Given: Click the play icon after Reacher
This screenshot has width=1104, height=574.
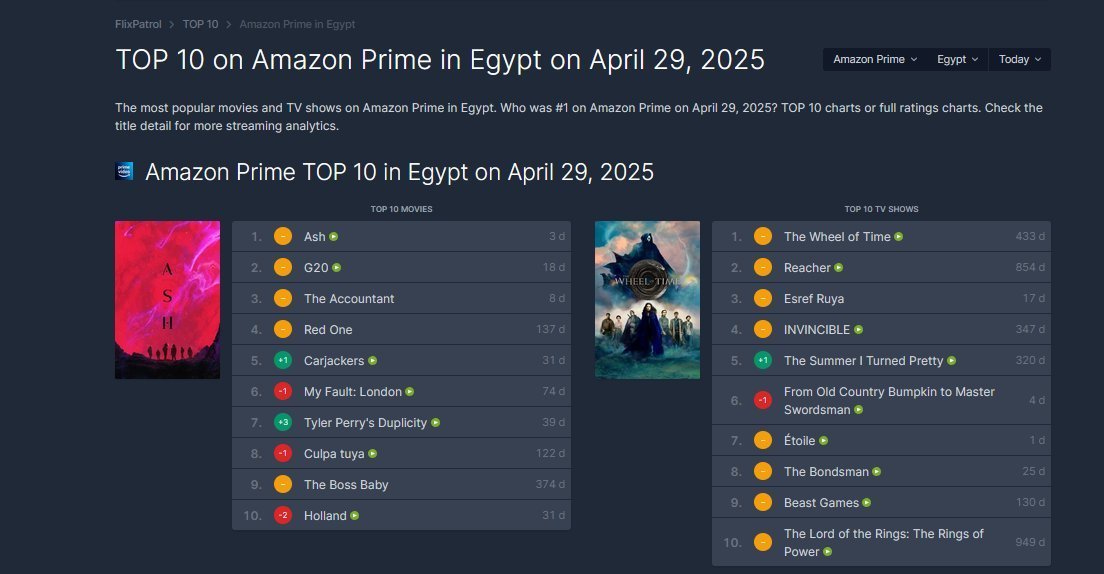Looking at the screenshot, I should [839, 268].
